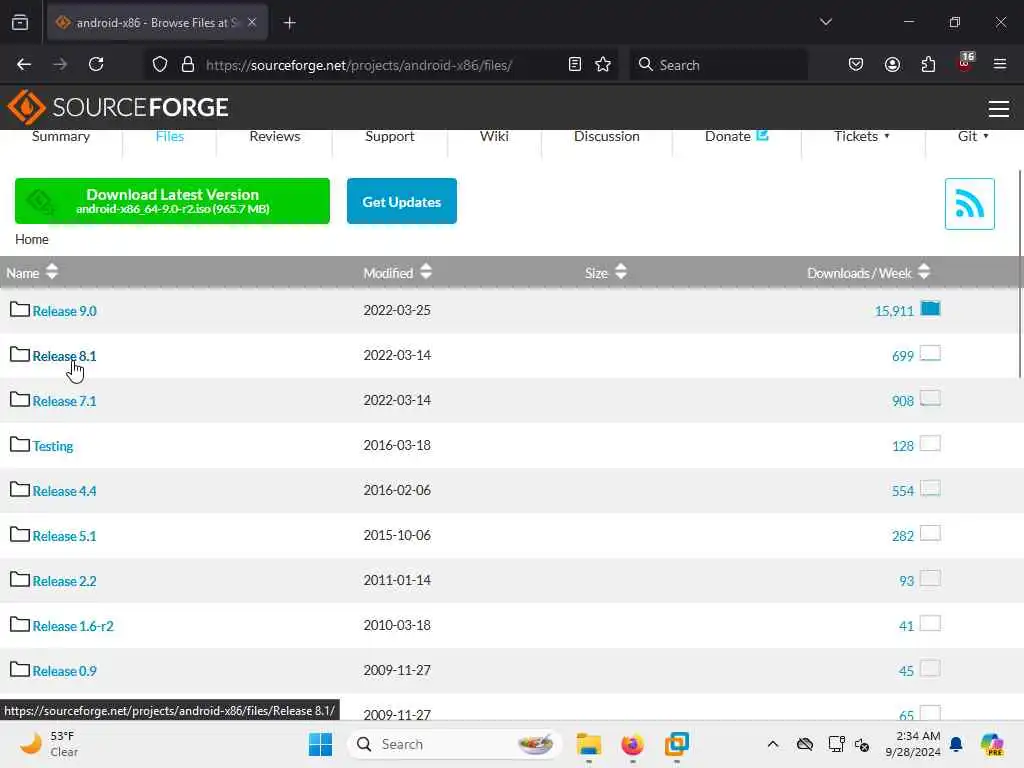Open the Release 7.1 folder link

click(65, 401)
